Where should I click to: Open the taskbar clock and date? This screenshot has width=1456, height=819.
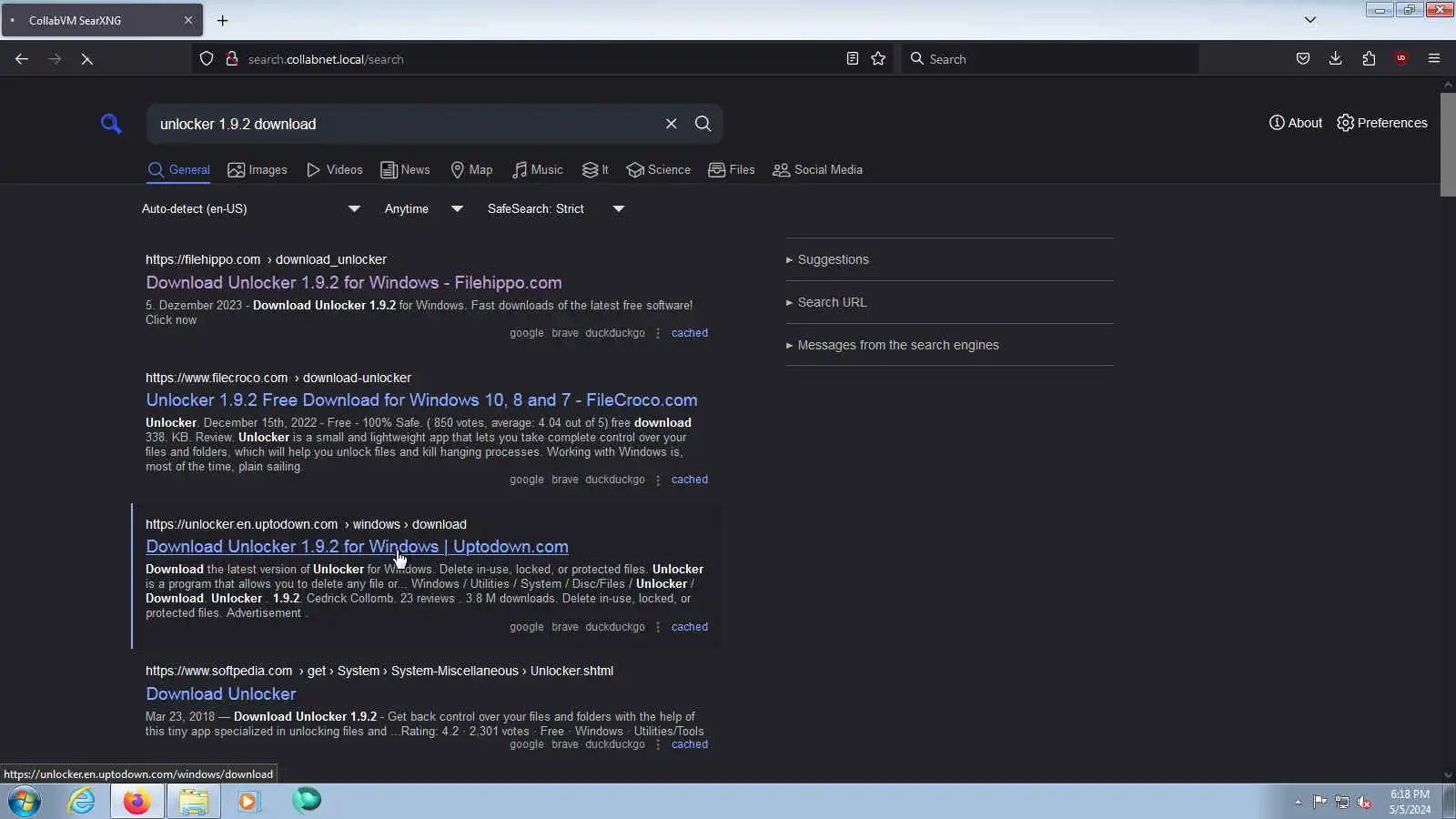pos(1410,802)
